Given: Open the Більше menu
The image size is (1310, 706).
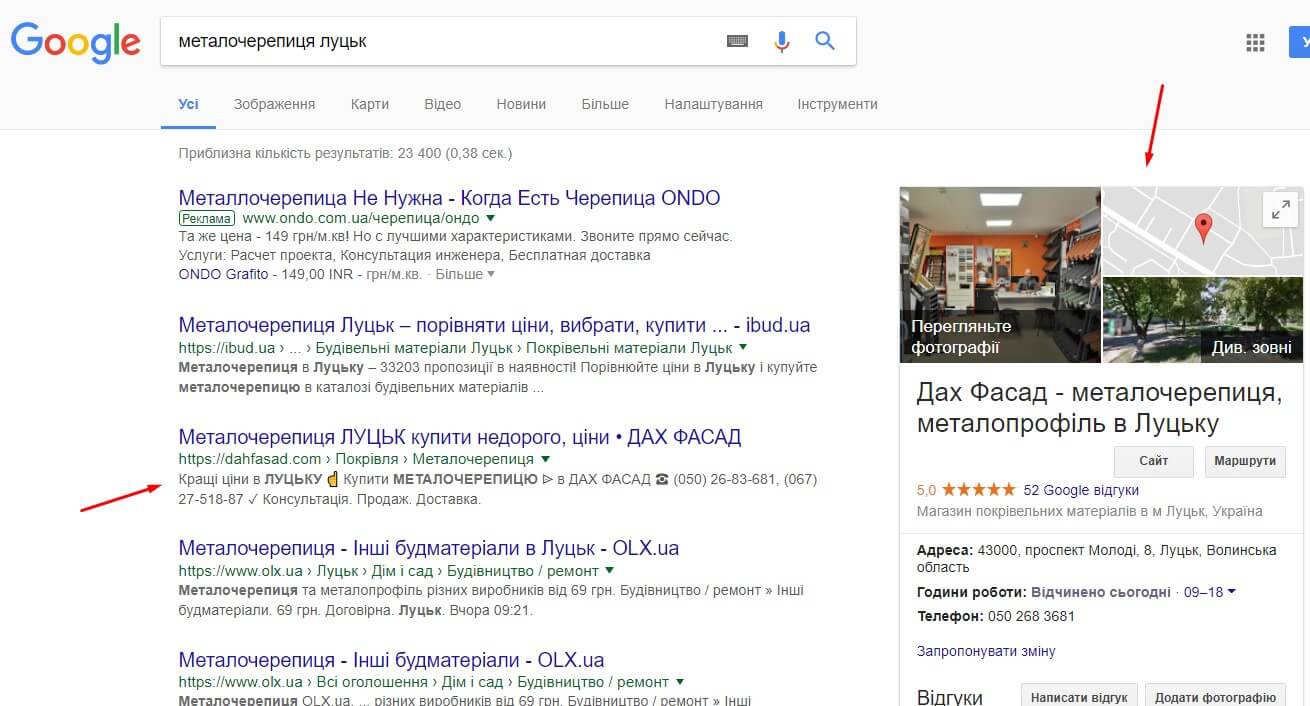Looking at the screenshot, I should (605, 104).
